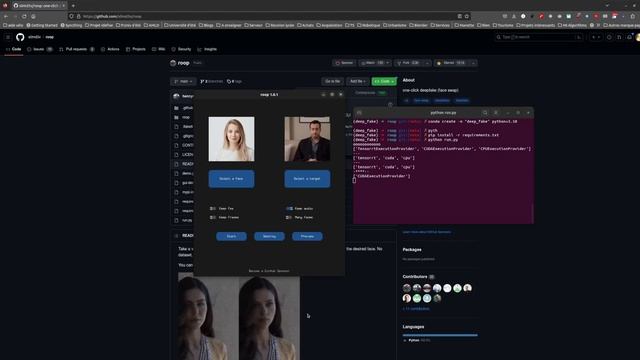Open the Add file dropdown
The width and height of the screenshot is (640, 360).
click(357, 81)
